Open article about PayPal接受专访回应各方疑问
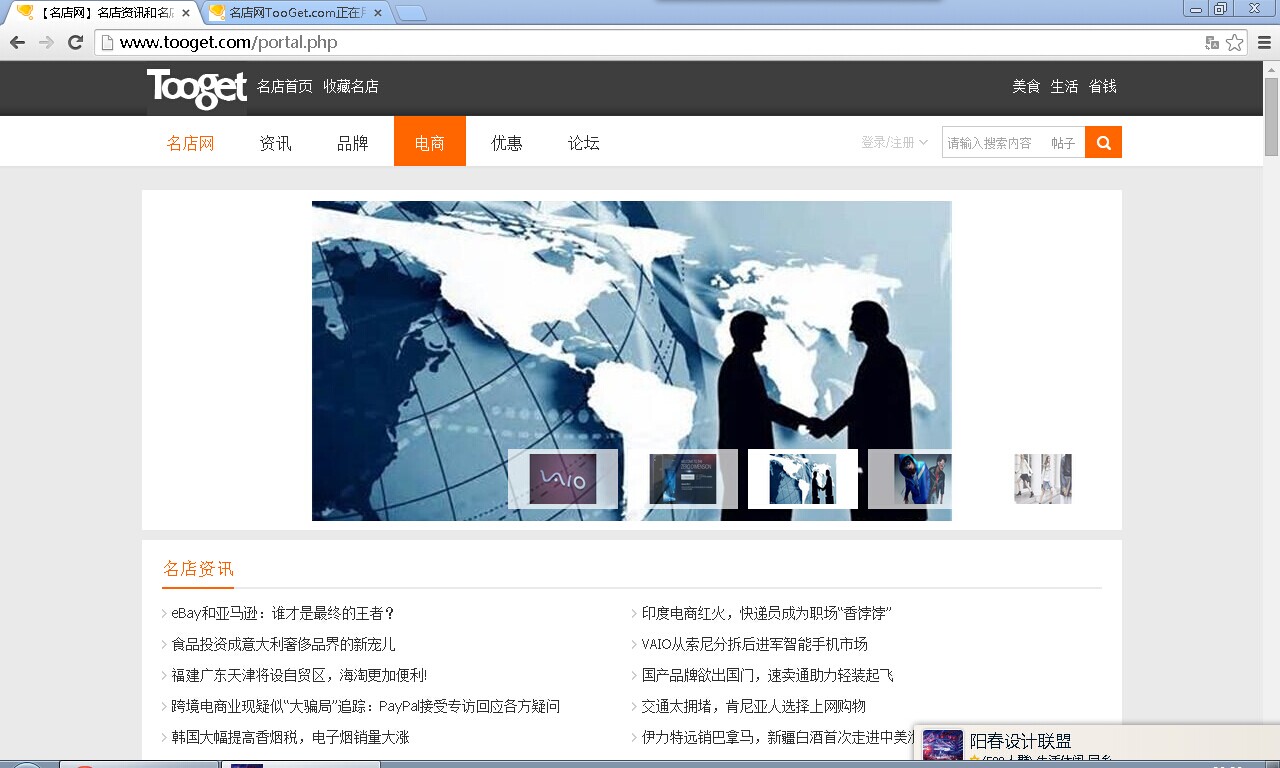Viewport: 1280px width, 768px height. [x=365, y=706]
